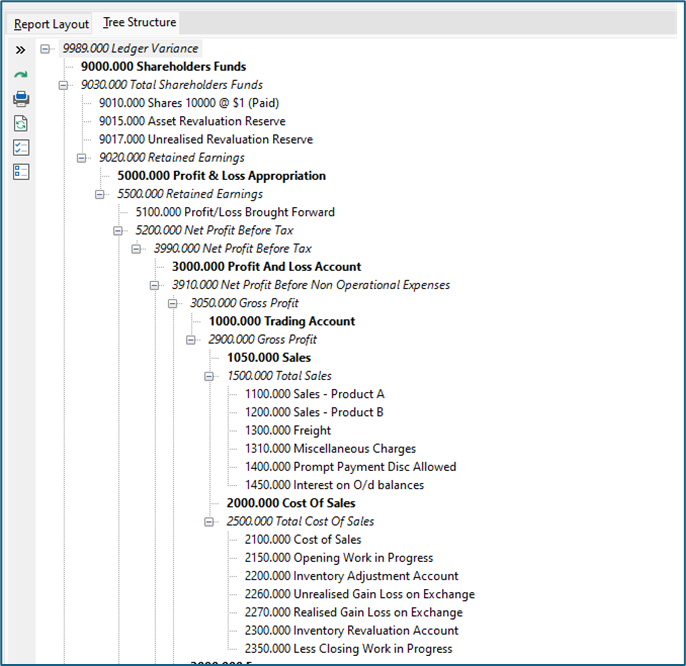
Task: Select 5200.000 Net Profit Before Tax row
Action: (x=214, y=231)
